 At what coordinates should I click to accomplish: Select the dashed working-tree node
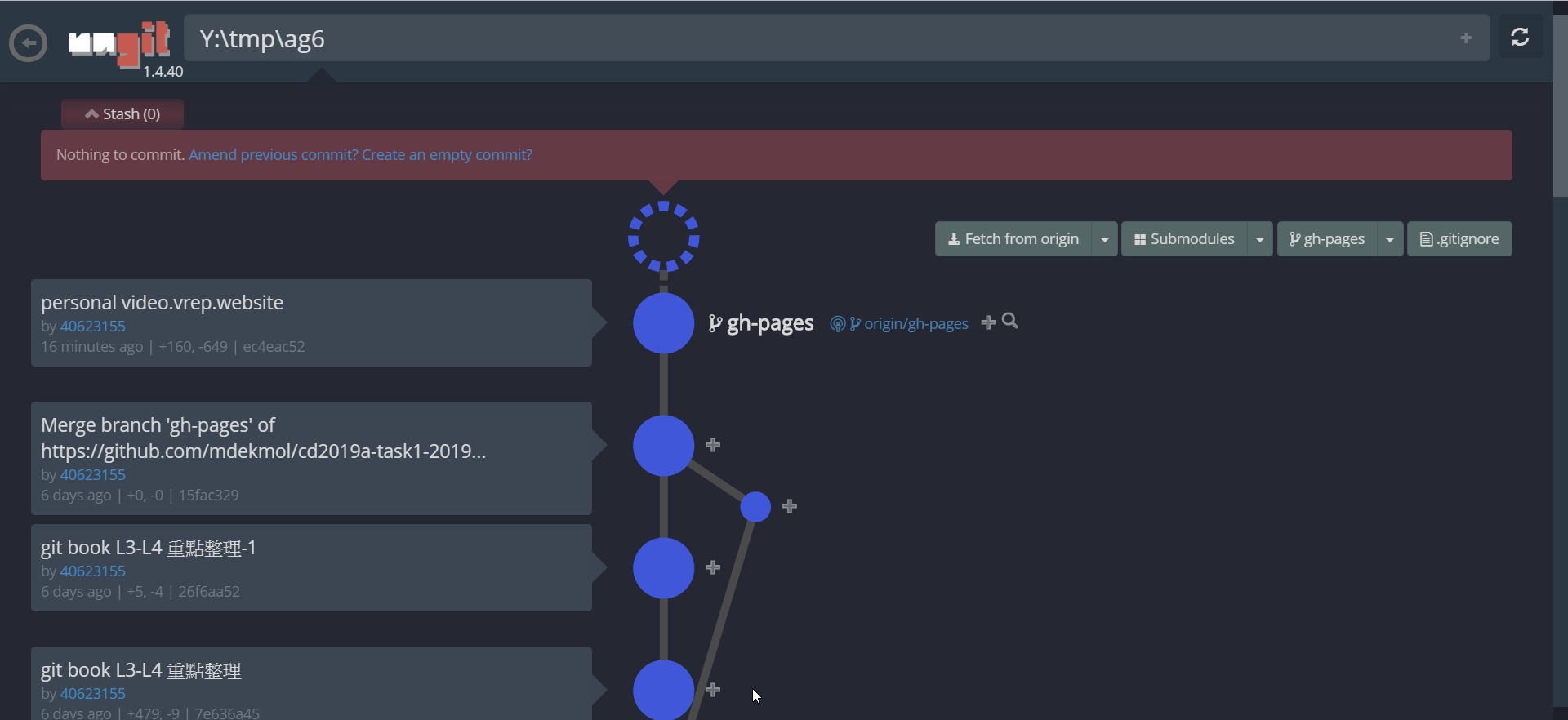[x=664, y=237]
